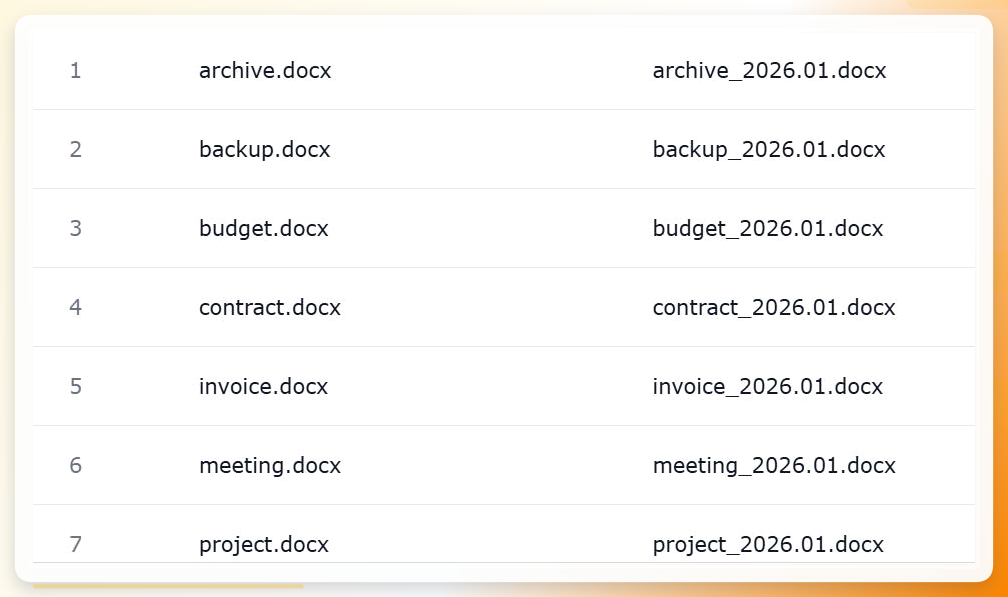Screen dimensions: 1008x597
Task: Click row number 1 in the list
Action: [x=75, y=70]
